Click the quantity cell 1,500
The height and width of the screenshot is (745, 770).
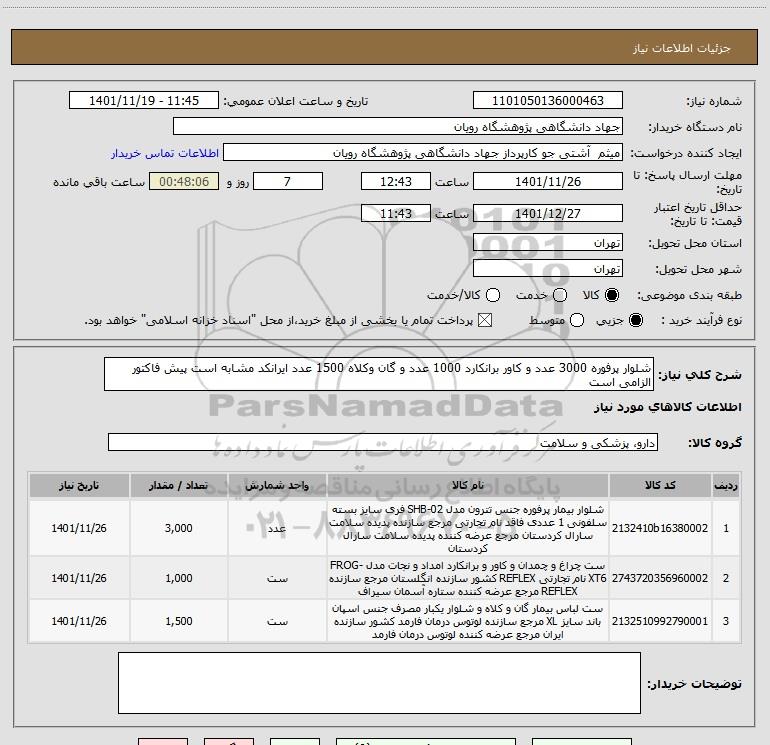pos(179,621)
